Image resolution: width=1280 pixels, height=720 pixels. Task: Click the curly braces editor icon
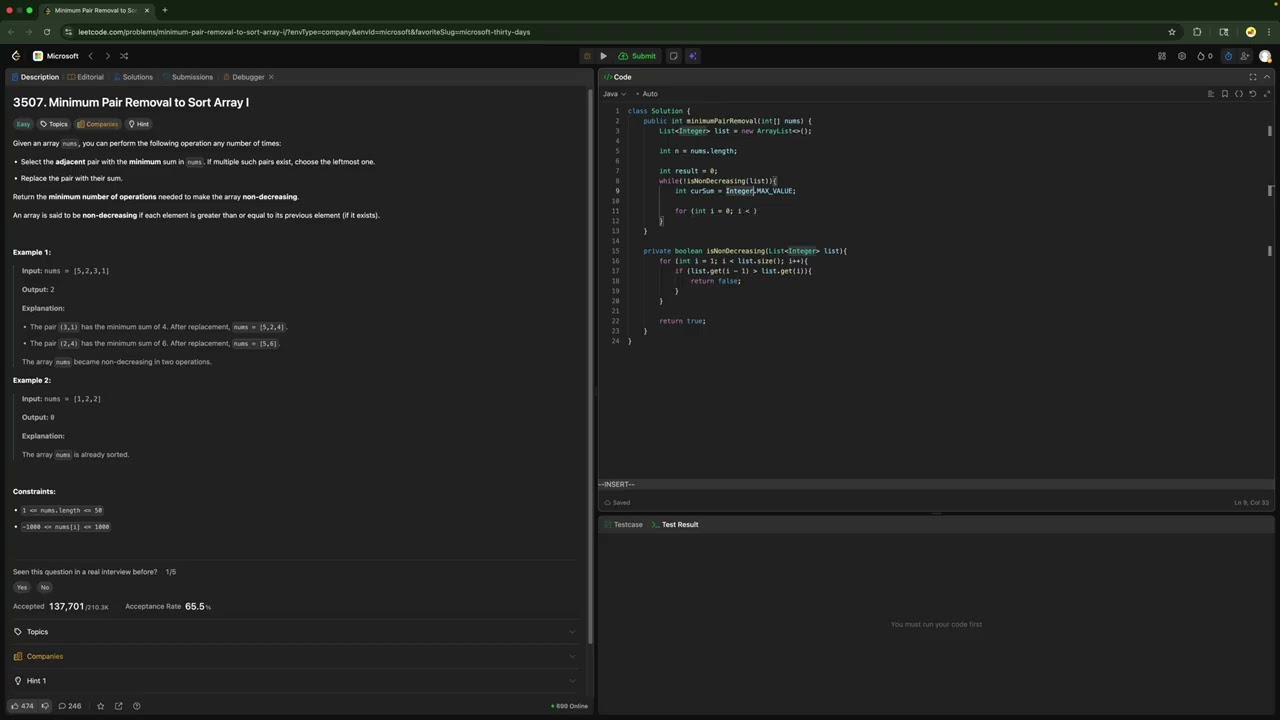point(1239,94)
